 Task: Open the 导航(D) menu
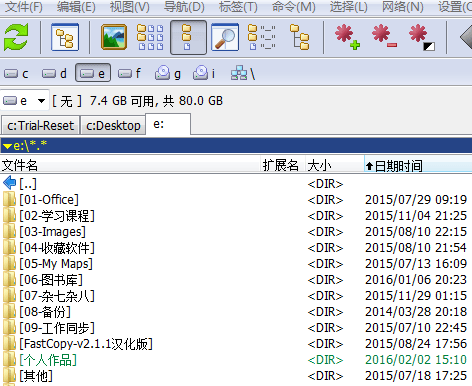coord(184,7)
